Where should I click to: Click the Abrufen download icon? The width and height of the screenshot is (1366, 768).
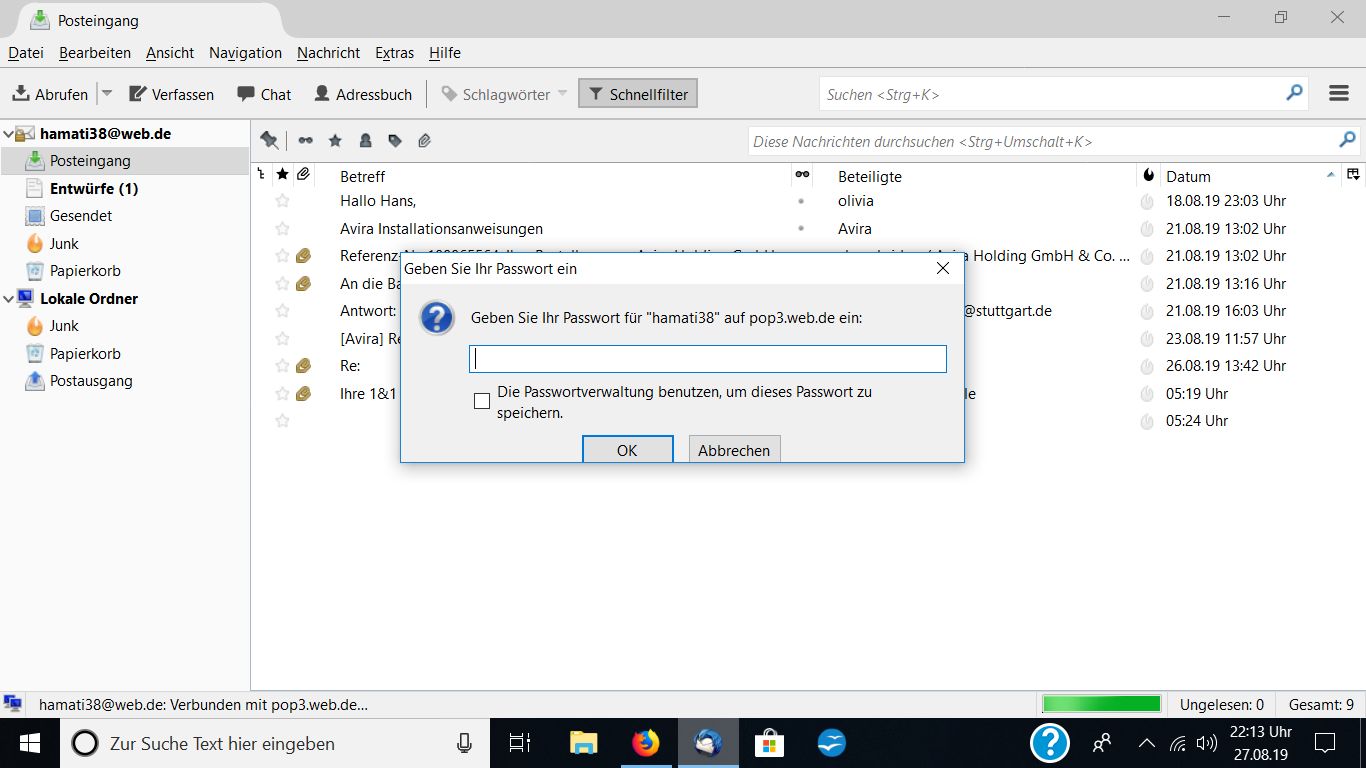tap(20, 94)
